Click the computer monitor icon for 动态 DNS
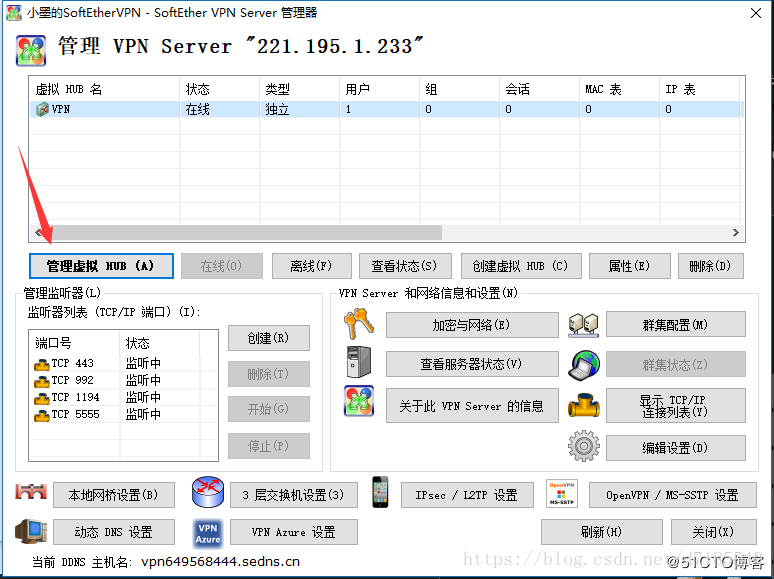This screenshot has width=774, height=579. [x=31, y=532]
